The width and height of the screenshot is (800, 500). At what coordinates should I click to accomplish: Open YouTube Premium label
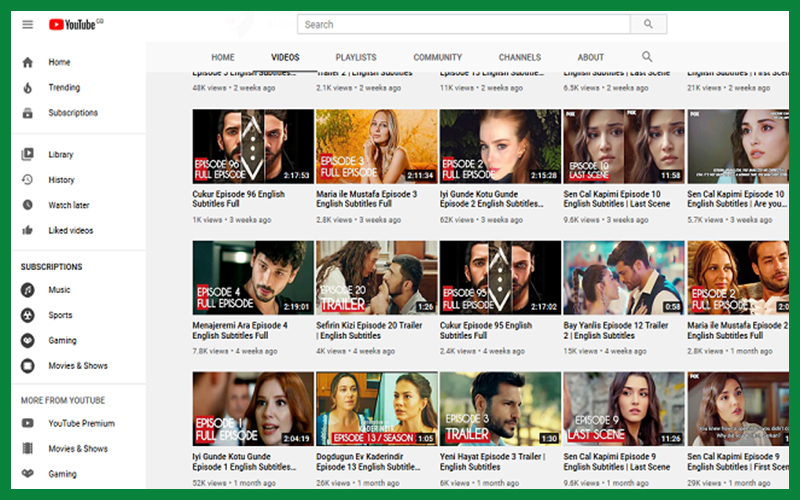click(x=82, y=423)
